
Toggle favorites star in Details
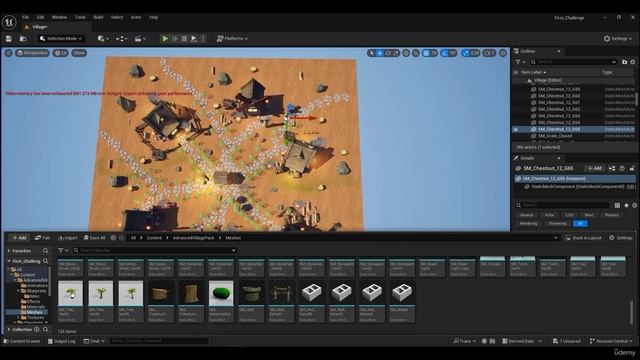click(x=626, y=205)
